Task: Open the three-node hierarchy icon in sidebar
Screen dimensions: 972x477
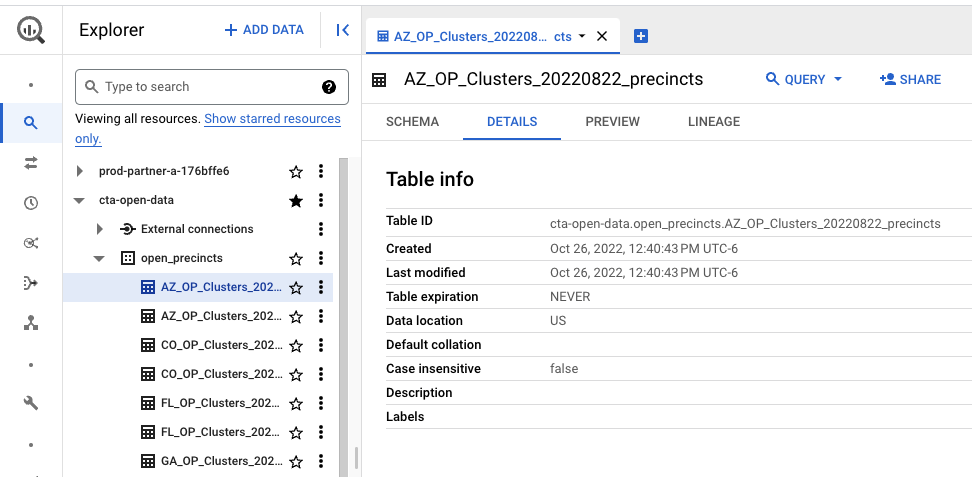Action: click(x=31, y=323)
